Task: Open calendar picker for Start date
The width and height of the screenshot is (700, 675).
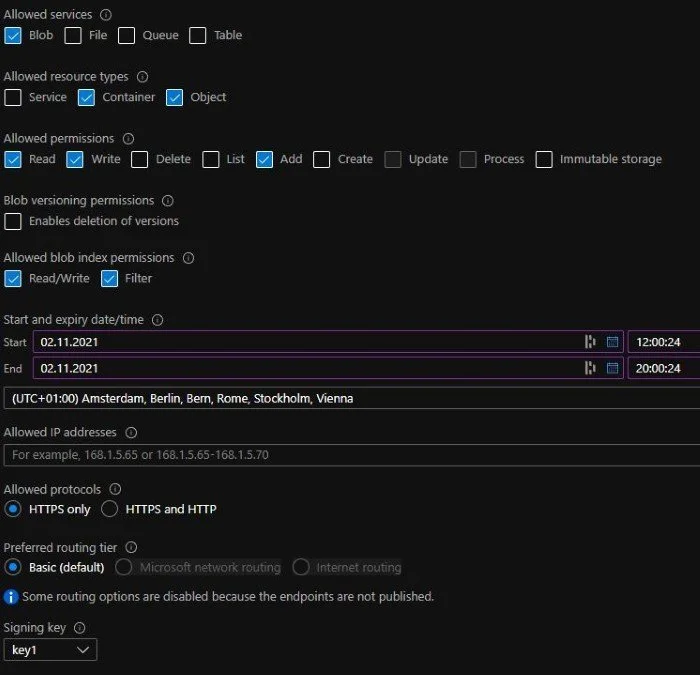Action: 612,342
